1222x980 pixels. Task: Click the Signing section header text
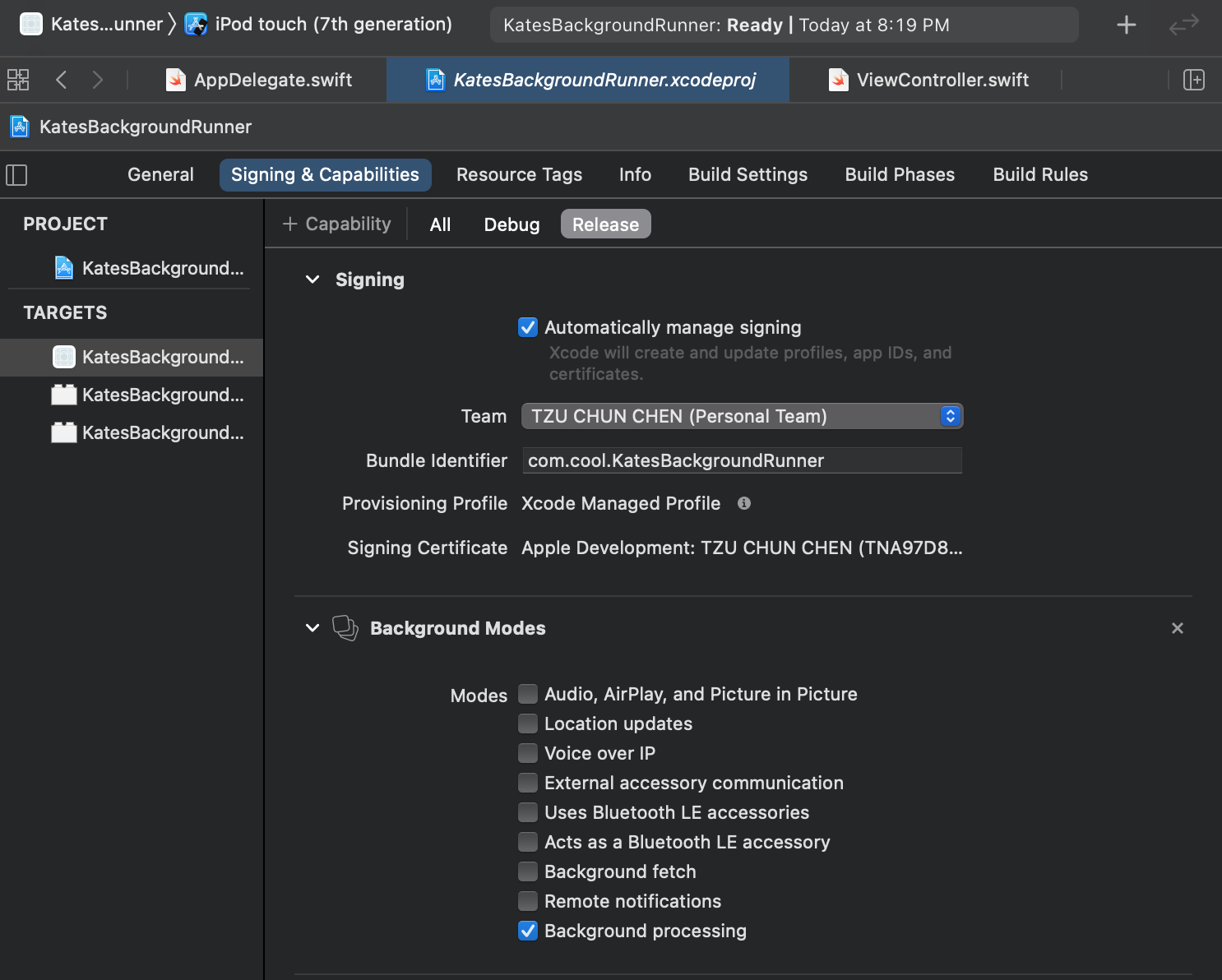[370, 280]
